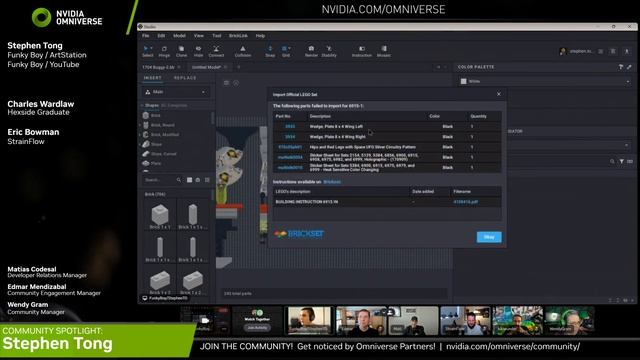Close the Import Official LEGO Set dialog
Screen dimensions: 640x360
click(498, 94)
